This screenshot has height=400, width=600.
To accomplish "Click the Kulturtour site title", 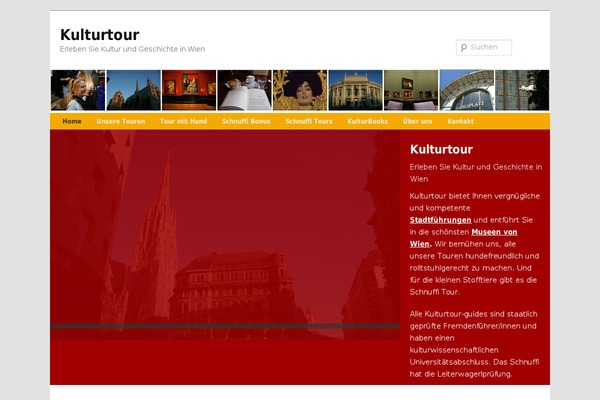I will [x=99, y=35].
